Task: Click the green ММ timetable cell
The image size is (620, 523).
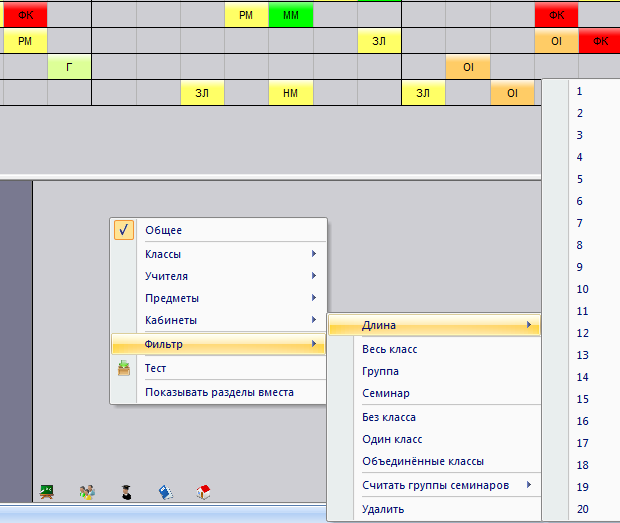Action: (x=291, y=16)
